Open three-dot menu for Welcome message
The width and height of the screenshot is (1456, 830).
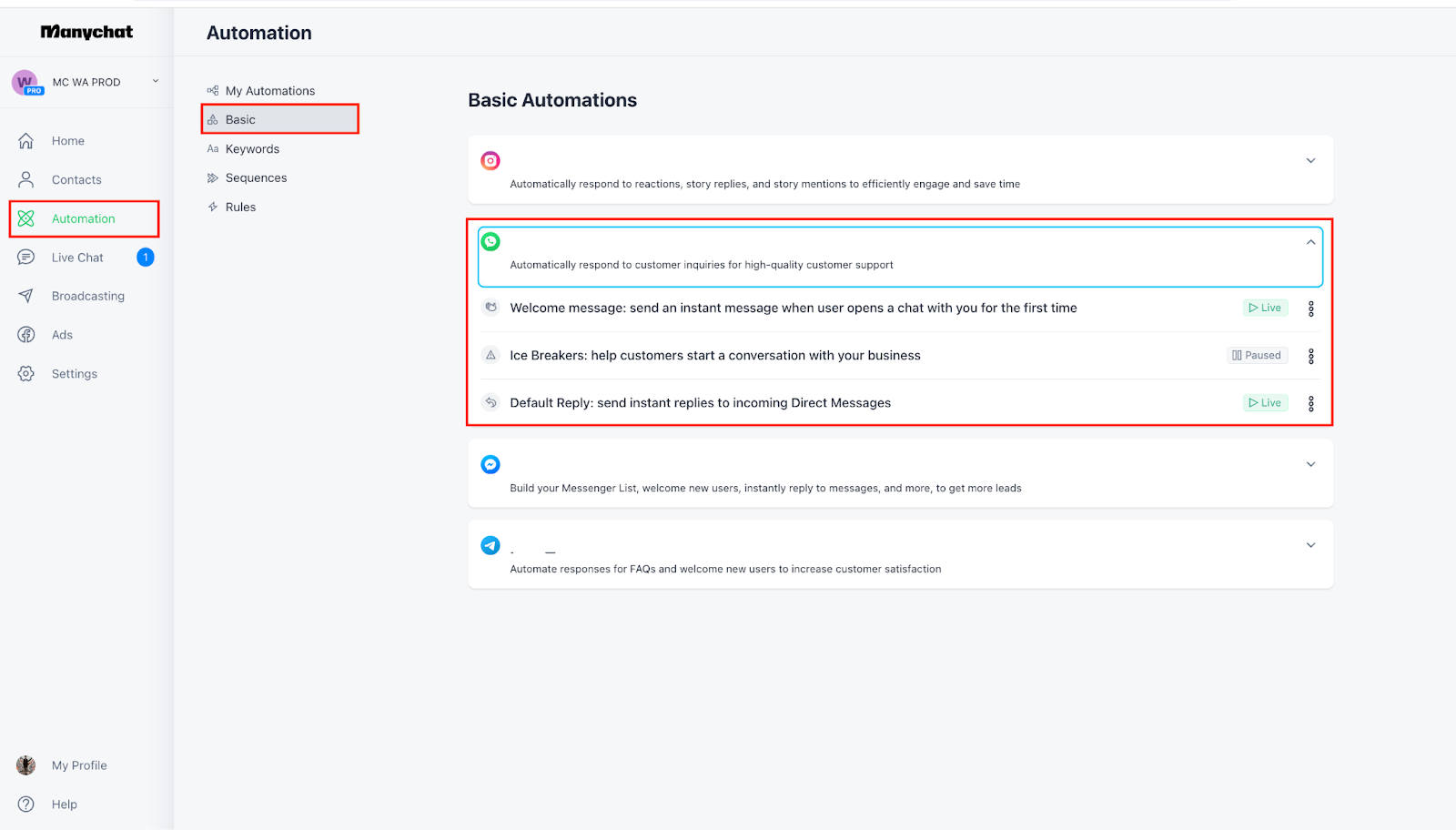[x=1310, y=309]
